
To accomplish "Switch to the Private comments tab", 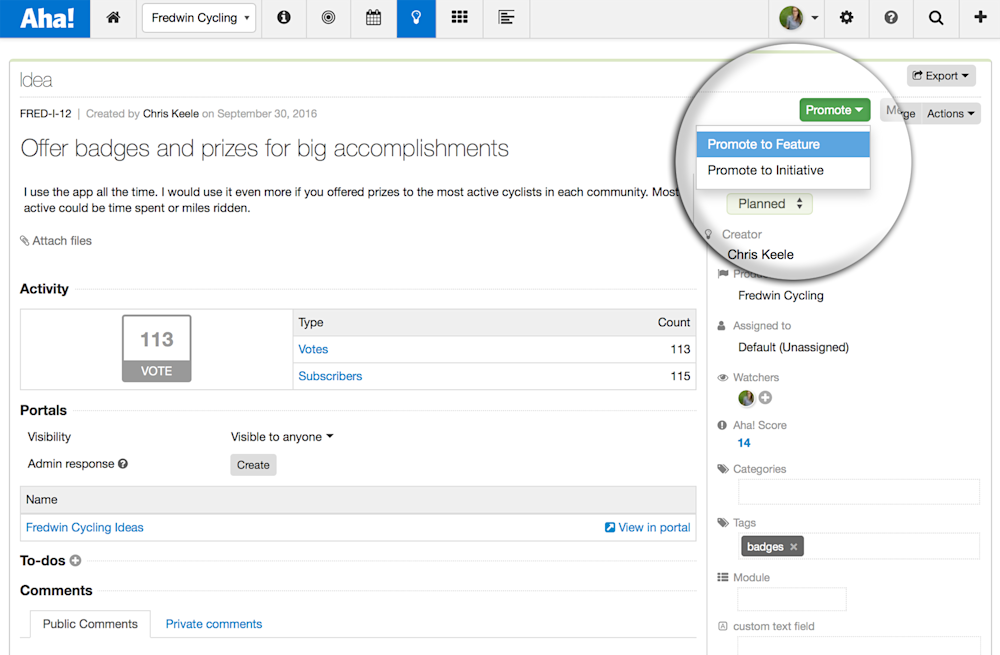I will tap(214, 624).
